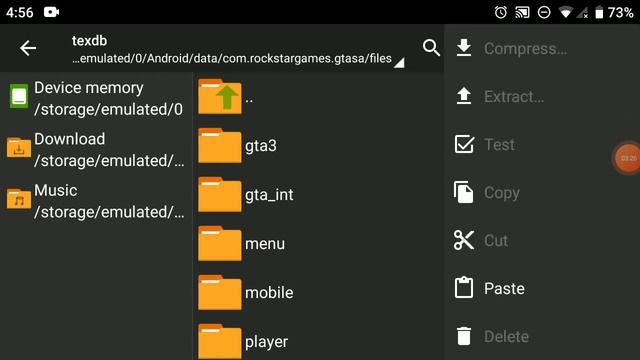
Task: Open the gta_int folder icon
Action: click(x=220, y=195)
